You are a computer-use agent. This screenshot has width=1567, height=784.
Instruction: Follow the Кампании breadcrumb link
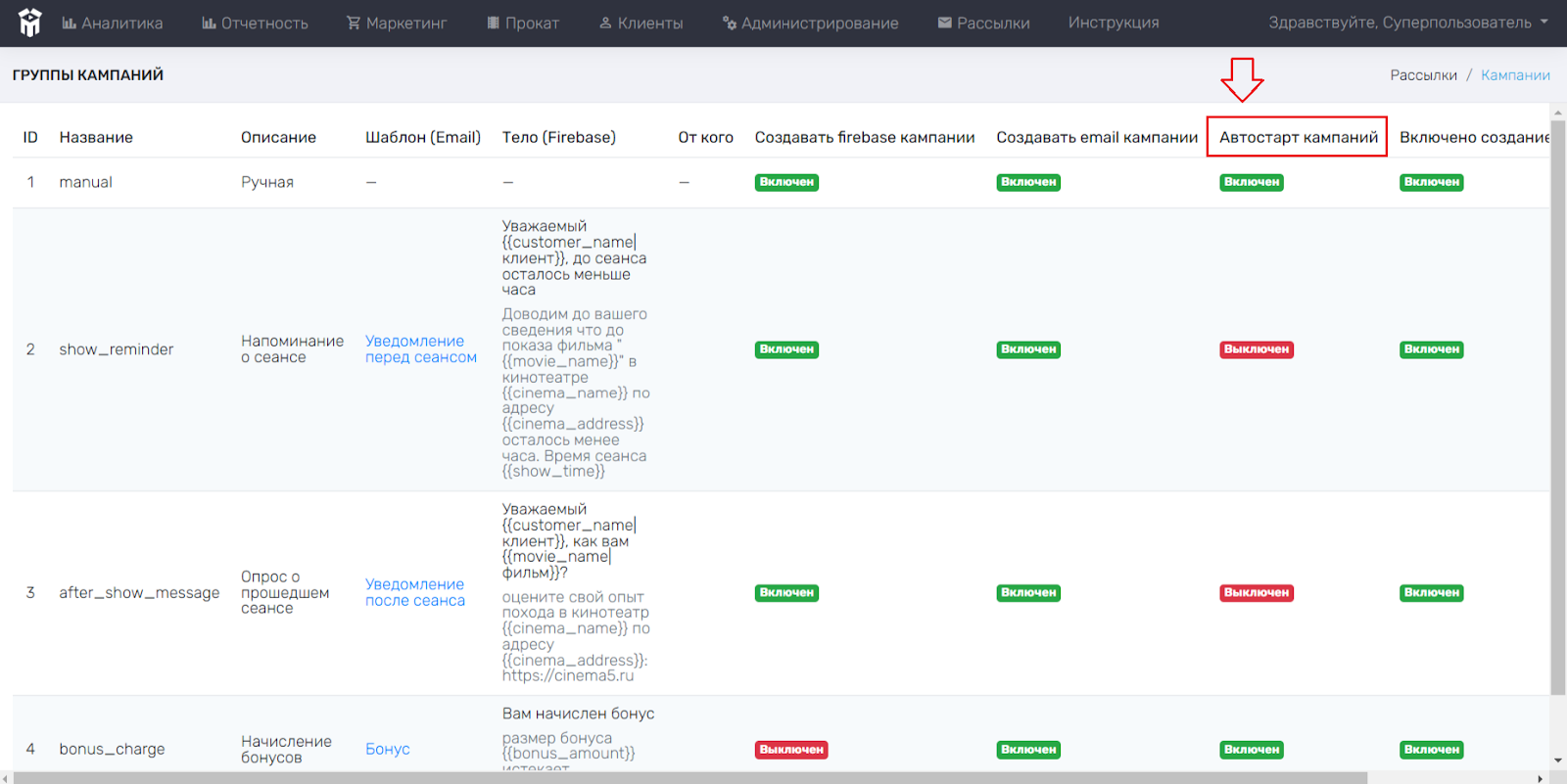click(x=1515, y=75)
